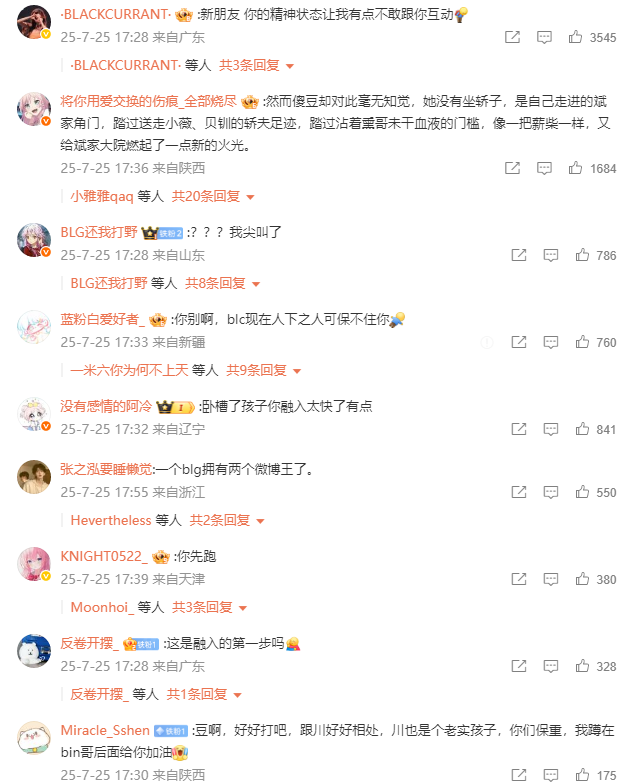Image resolution: width=634 pixels, height=784 pixels.
Task: Click the share icon on ·BLACKCURRANT·'s comment
Action: click(512, 37)
